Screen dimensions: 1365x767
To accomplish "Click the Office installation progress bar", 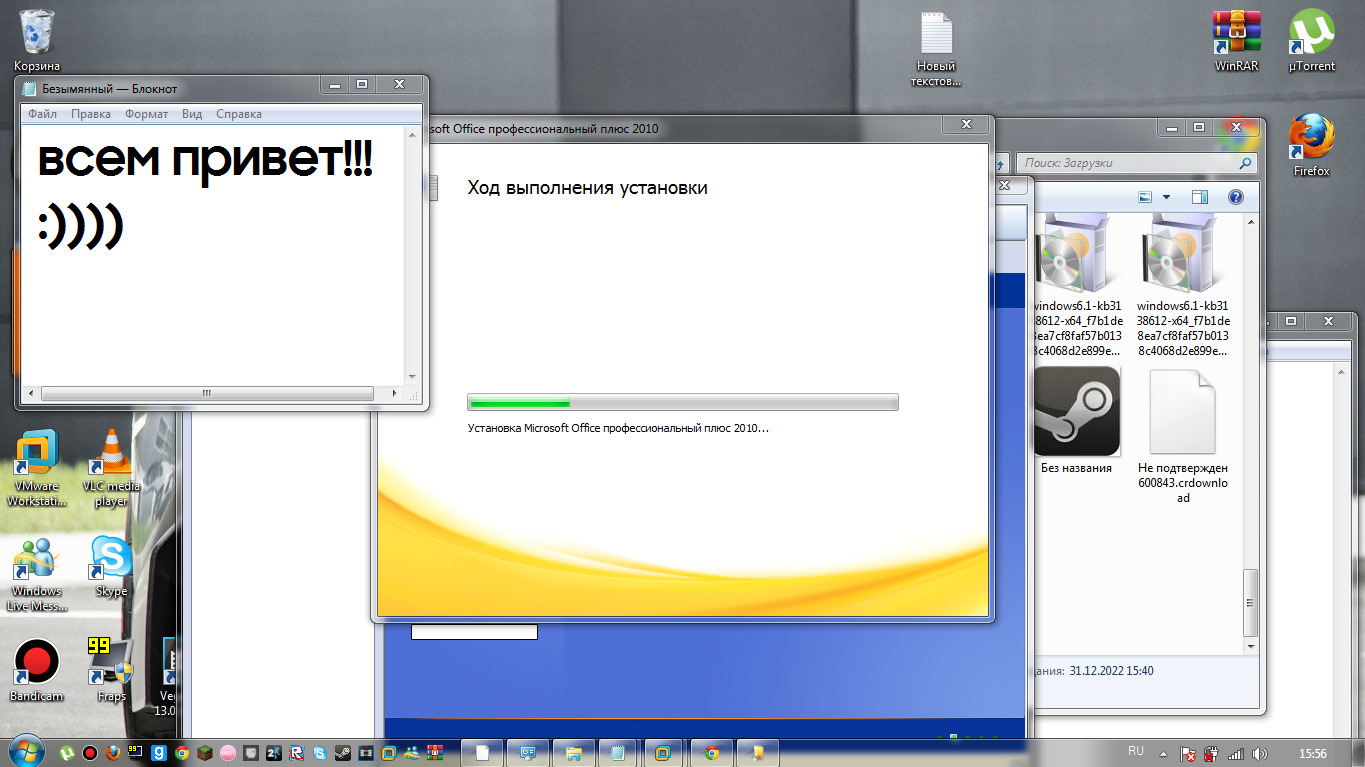I will (x=683, y=402).
